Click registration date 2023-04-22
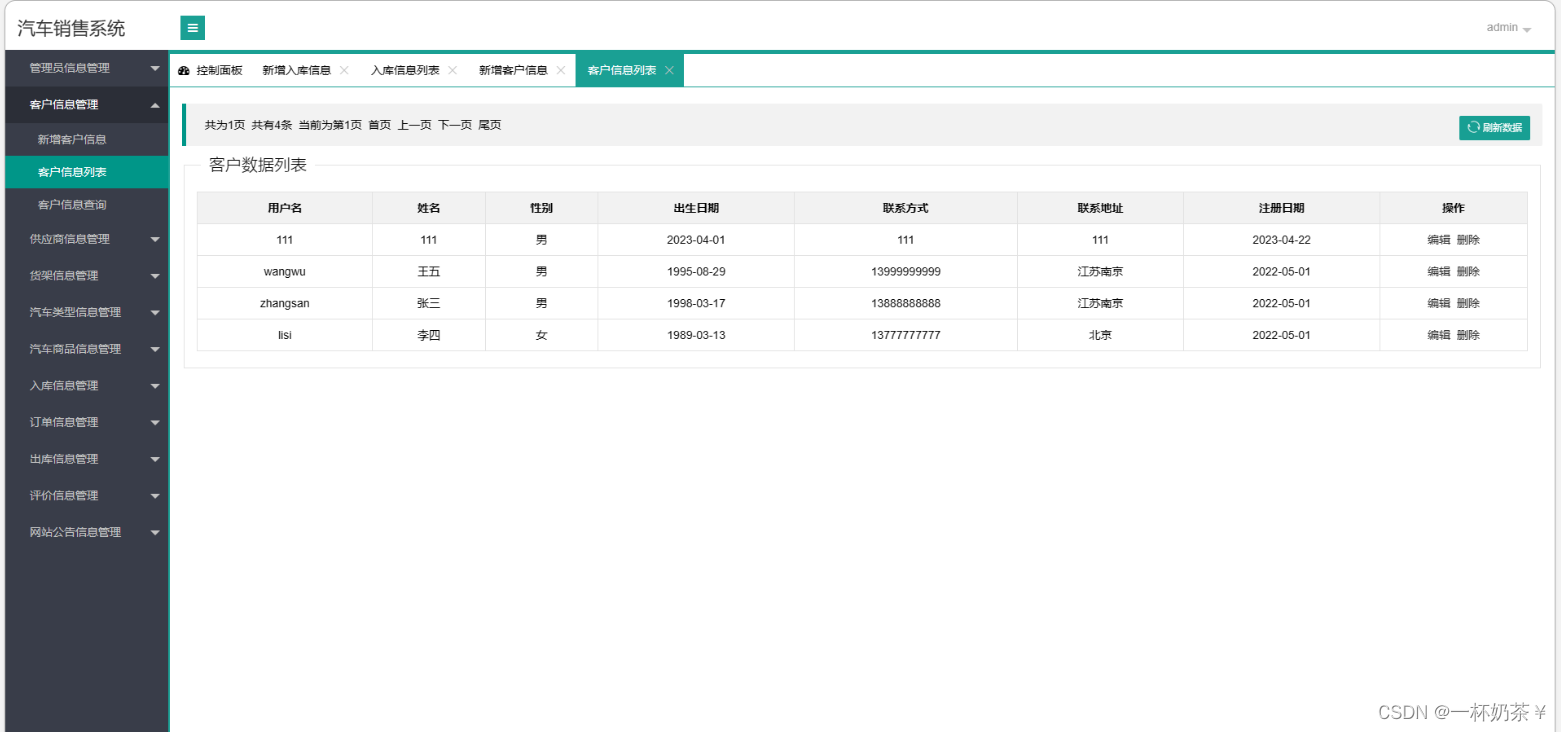 (x=1281, y=240)
